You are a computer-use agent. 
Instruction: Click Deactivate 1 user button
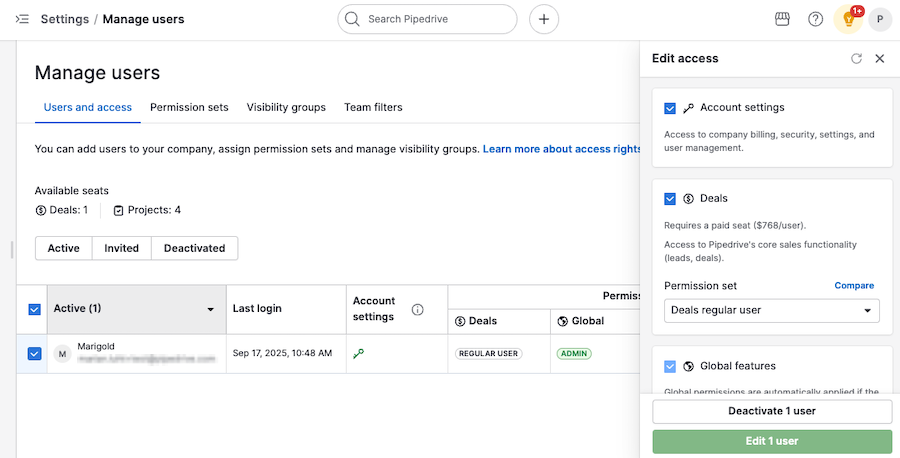click(772, 411)
